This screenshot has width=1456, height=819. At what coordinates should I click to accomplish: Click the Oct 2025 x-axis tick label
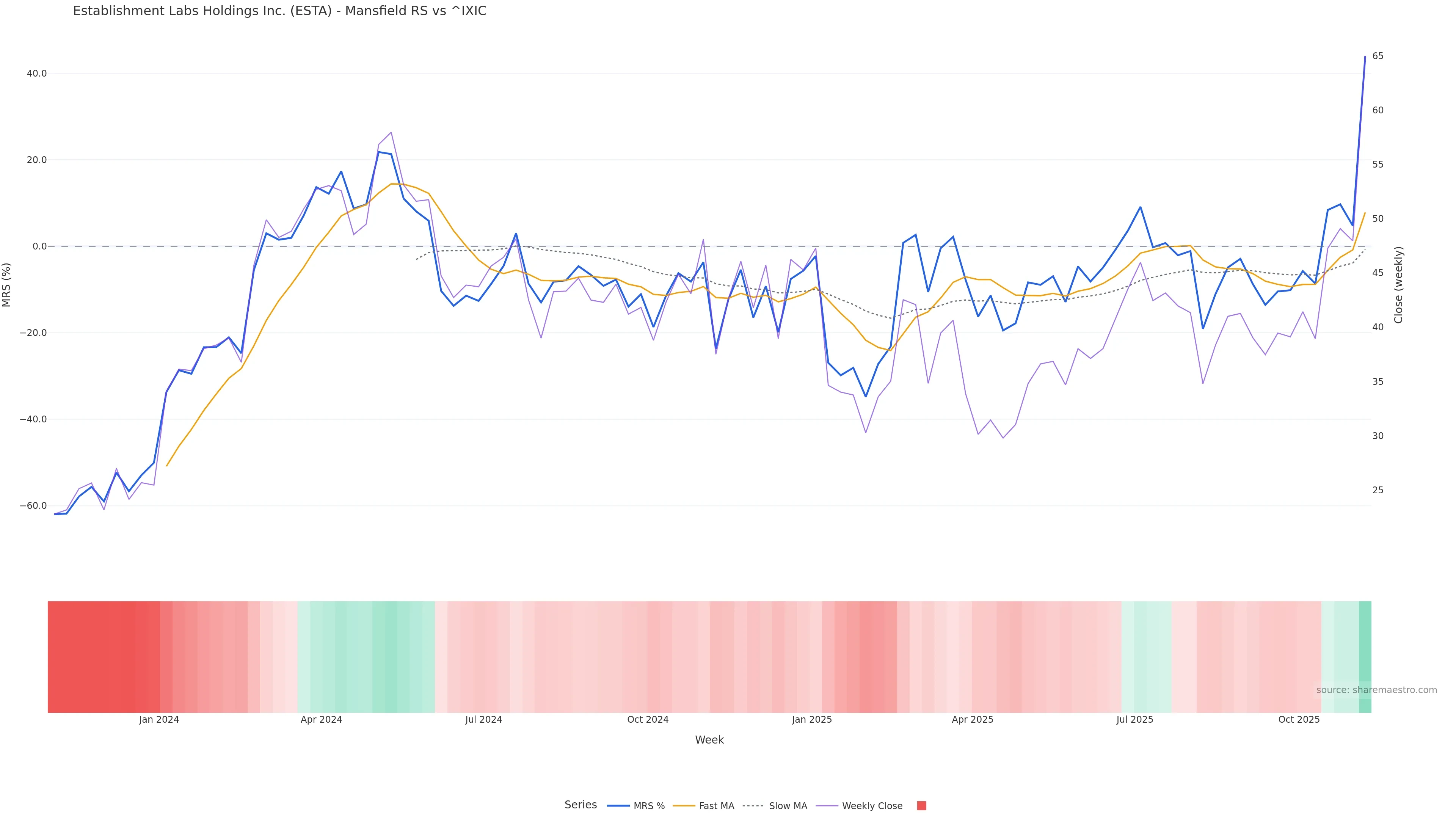click(1299, 720)
